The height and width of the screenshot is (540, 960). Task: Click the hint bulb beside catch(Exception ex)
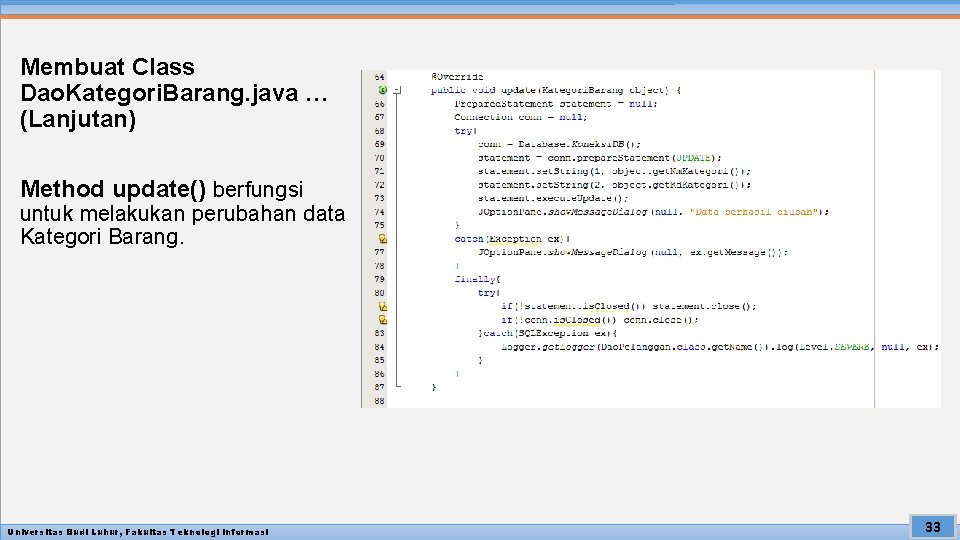382,239
